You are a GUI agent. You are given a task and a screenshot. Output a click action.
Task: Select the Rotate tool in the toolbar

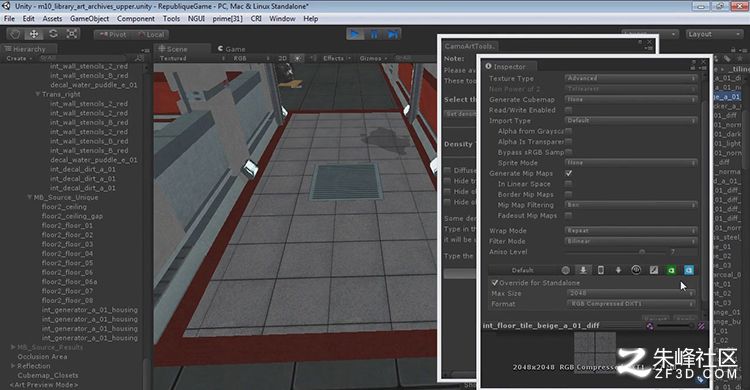pos(53,34)
